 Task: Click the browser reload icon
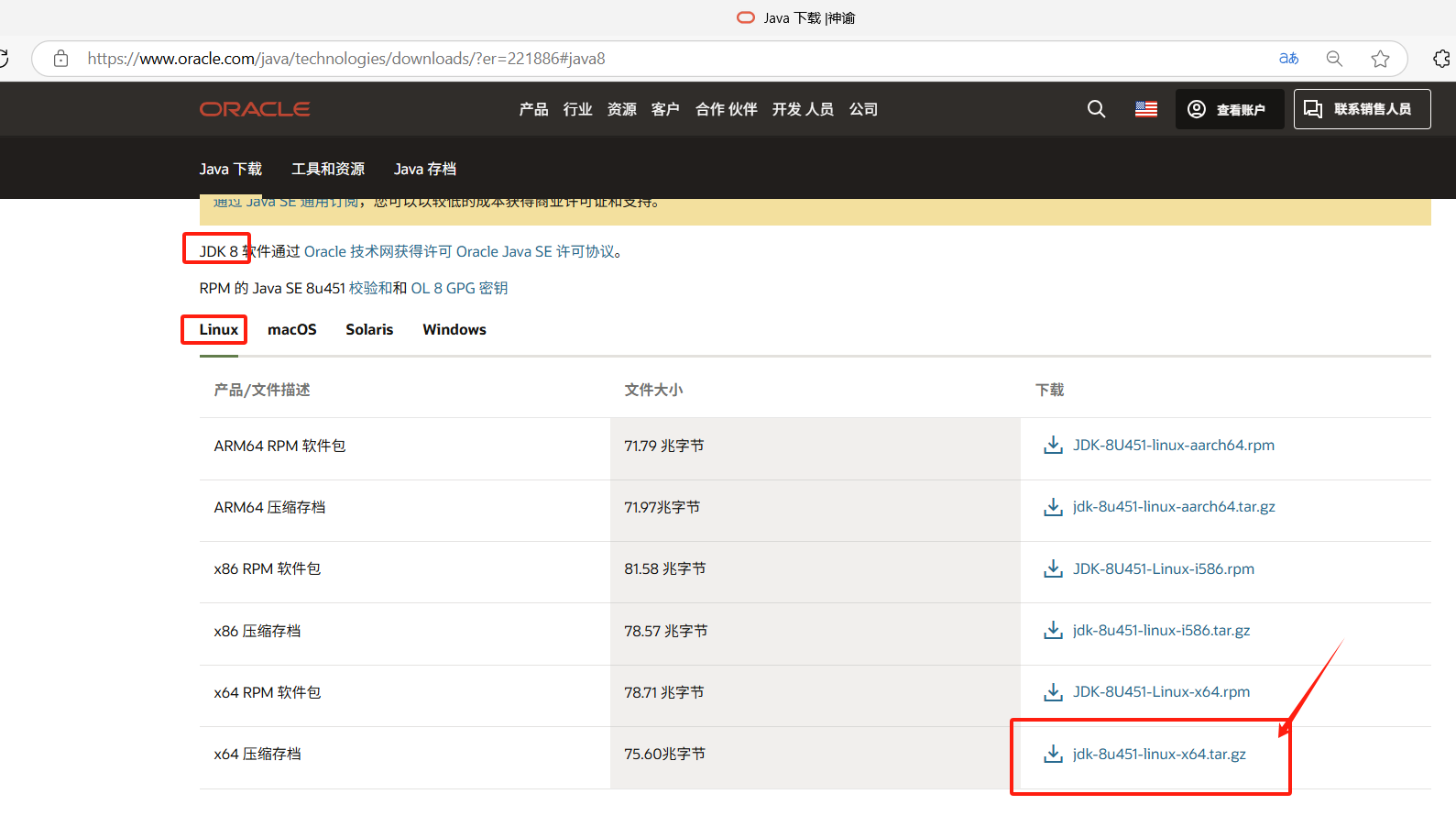(4, 59)
